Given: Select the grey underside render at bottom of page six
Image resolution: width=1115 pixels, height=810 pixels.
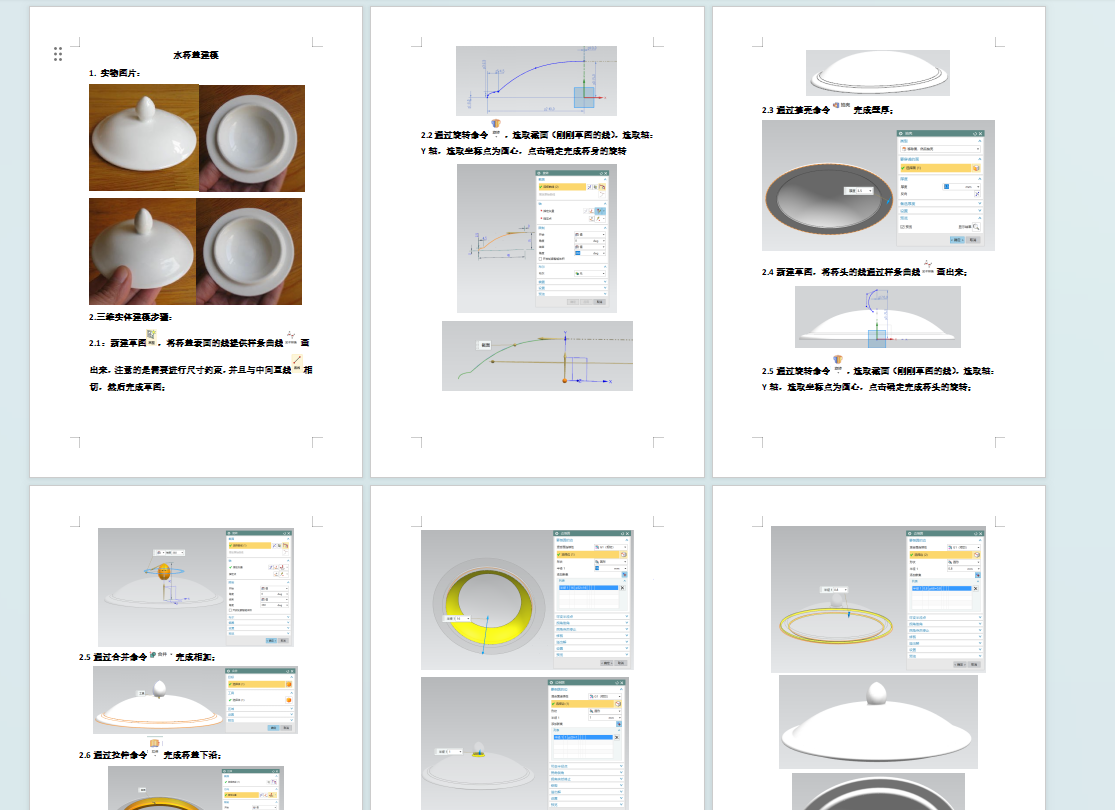Looking at the screenshot, I should pyautogui.click(x=878, y=792).
